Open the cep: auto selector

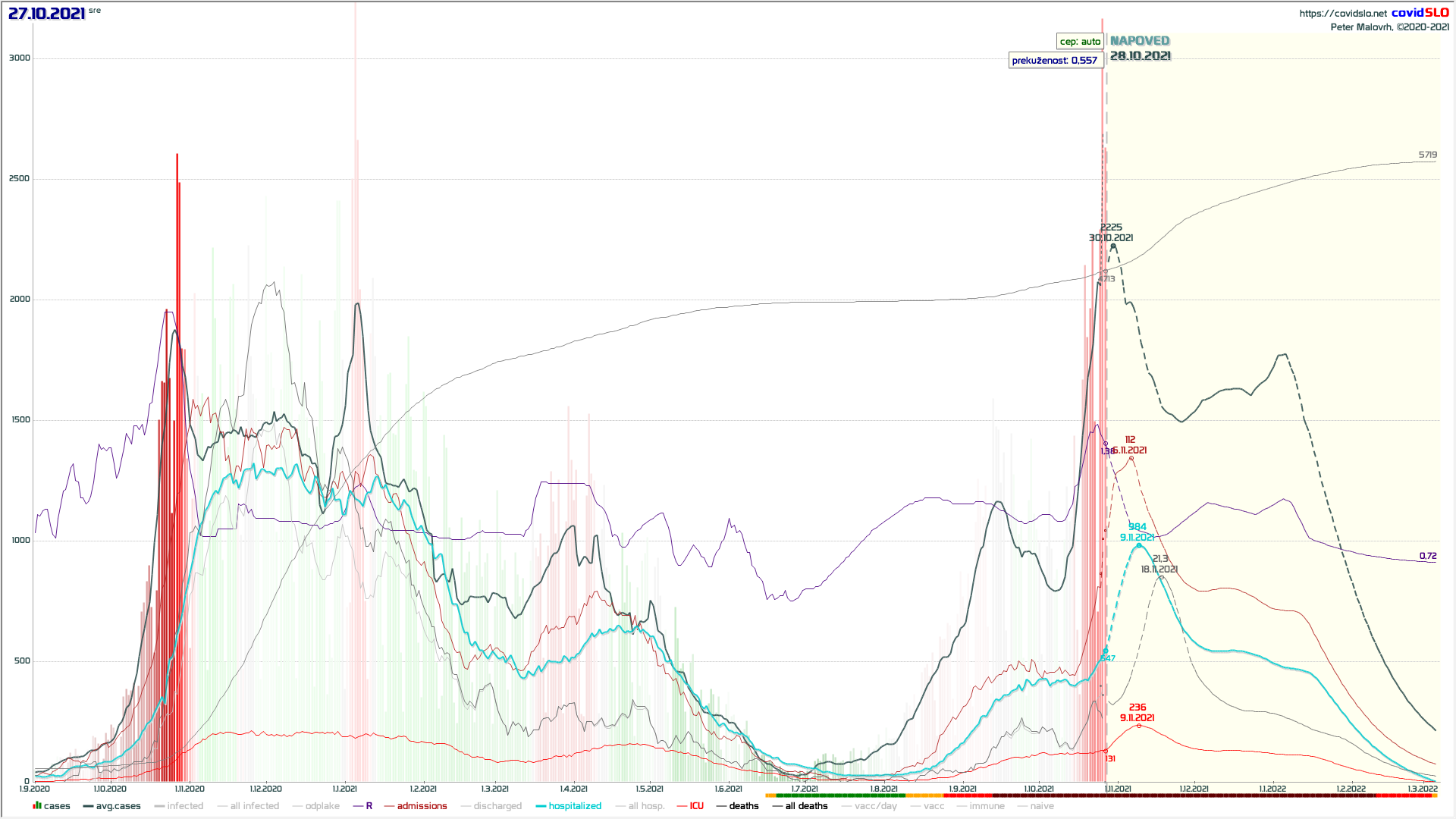point(1080,42)
